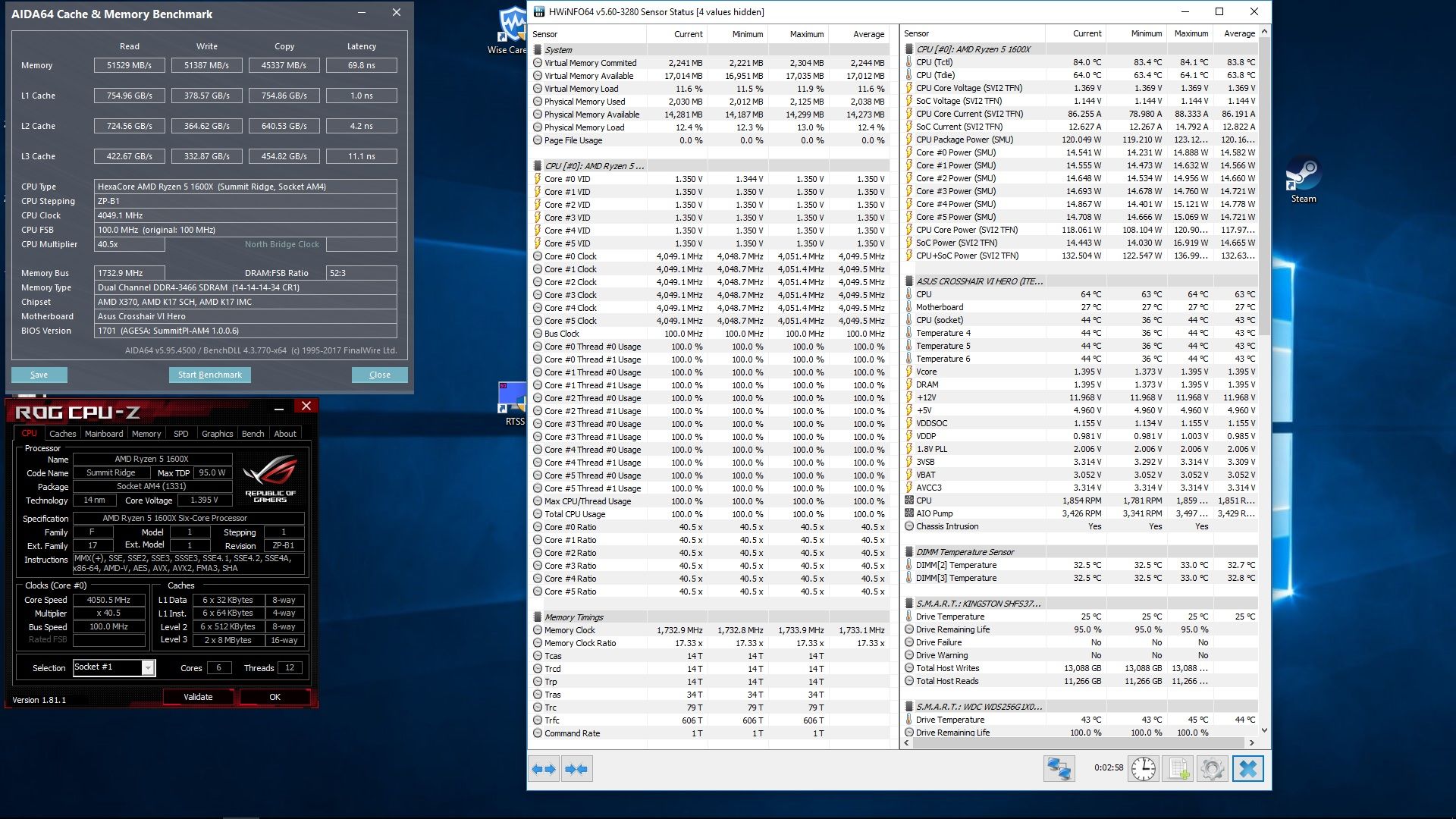Click HWiNFO collapse-columns inward arrows icon

(x=576, y=769)
